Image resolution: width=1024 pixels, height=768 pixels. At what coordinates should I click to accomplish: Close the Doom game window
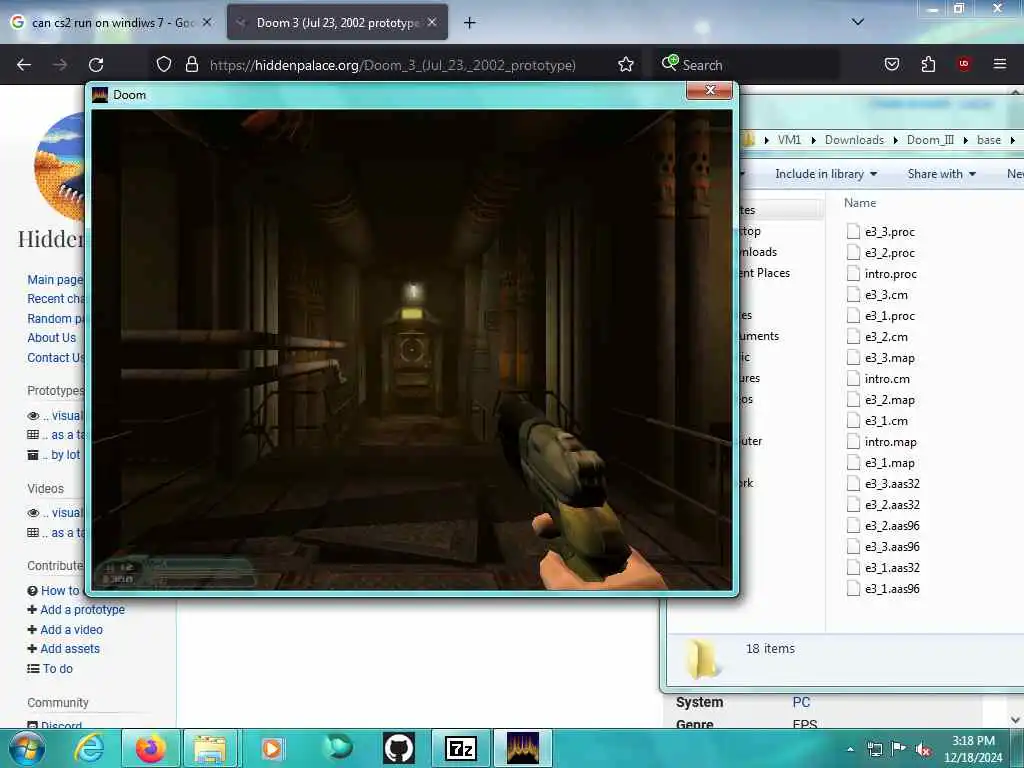[711, 90]
